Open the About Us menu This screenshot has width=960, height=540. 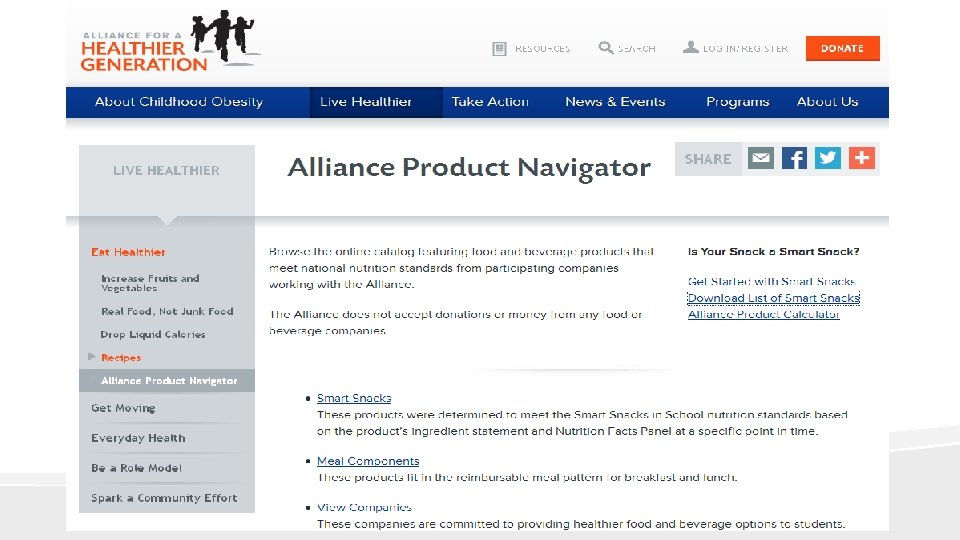tap(827, 102)
